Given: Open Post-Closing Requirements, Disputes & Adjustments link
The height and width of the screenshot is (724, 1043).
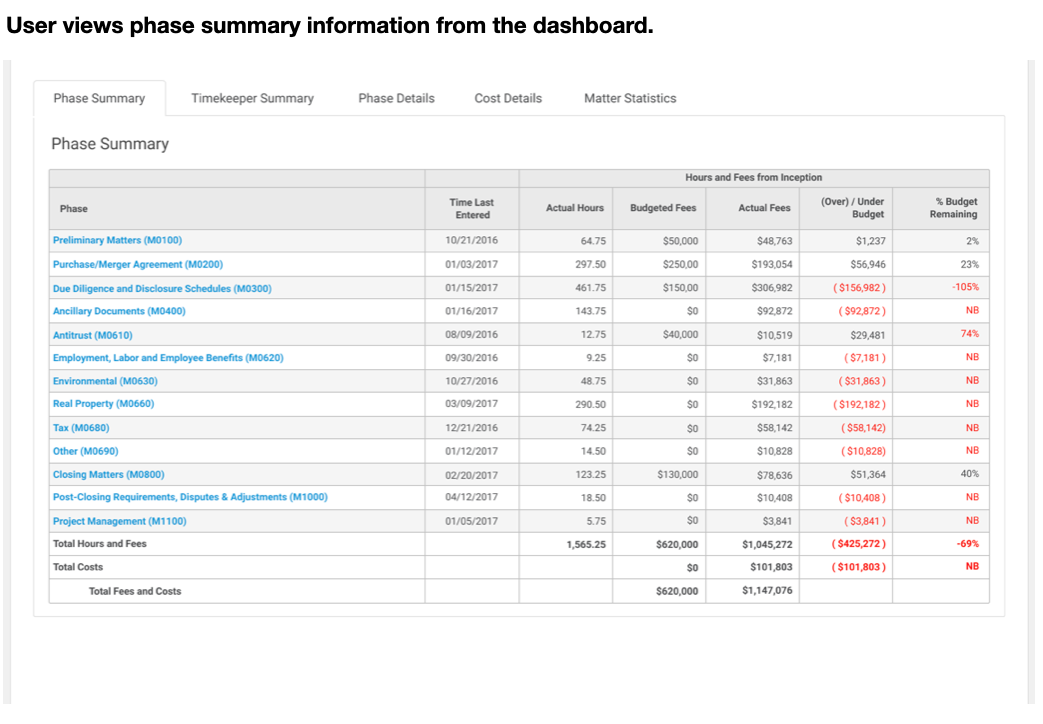Looking at the screenshot, I should [x=190, y=497].
